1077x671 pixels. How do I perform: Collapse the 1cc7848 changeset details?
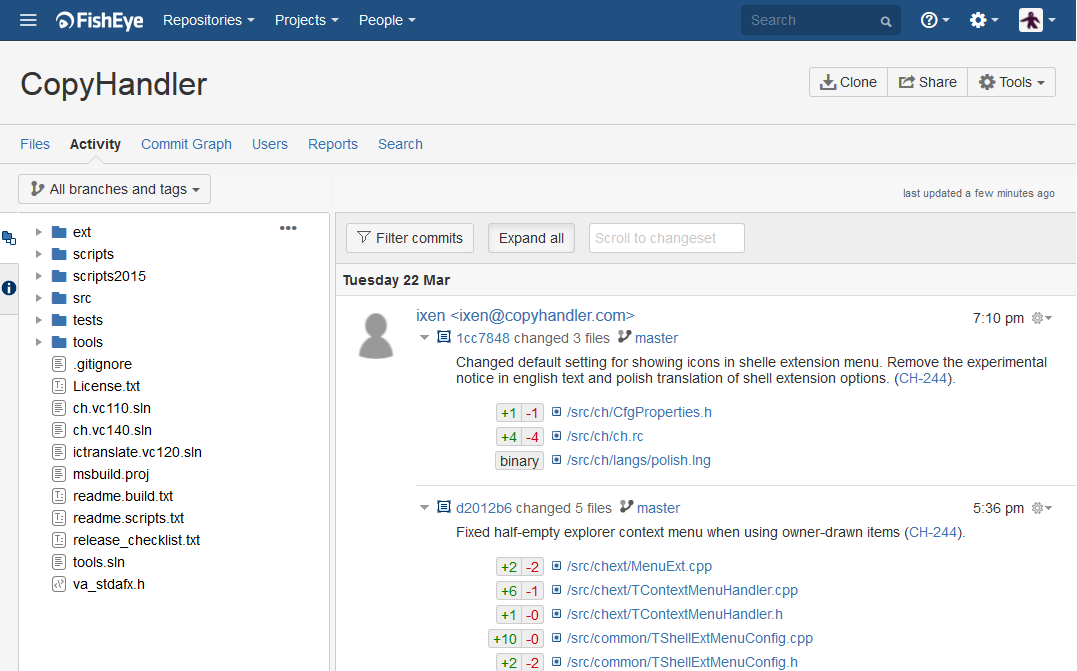[x=425, y=338]
